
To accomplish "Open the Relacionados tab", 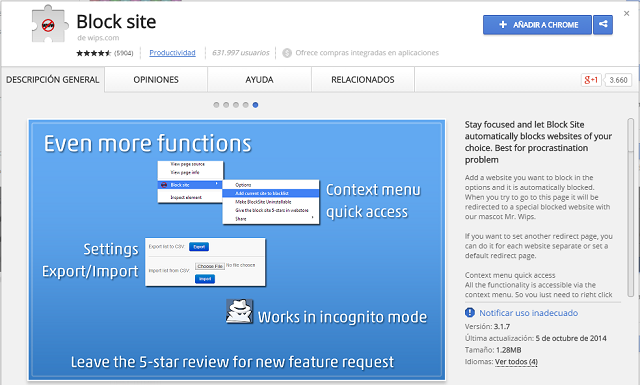I will [363, 80].
